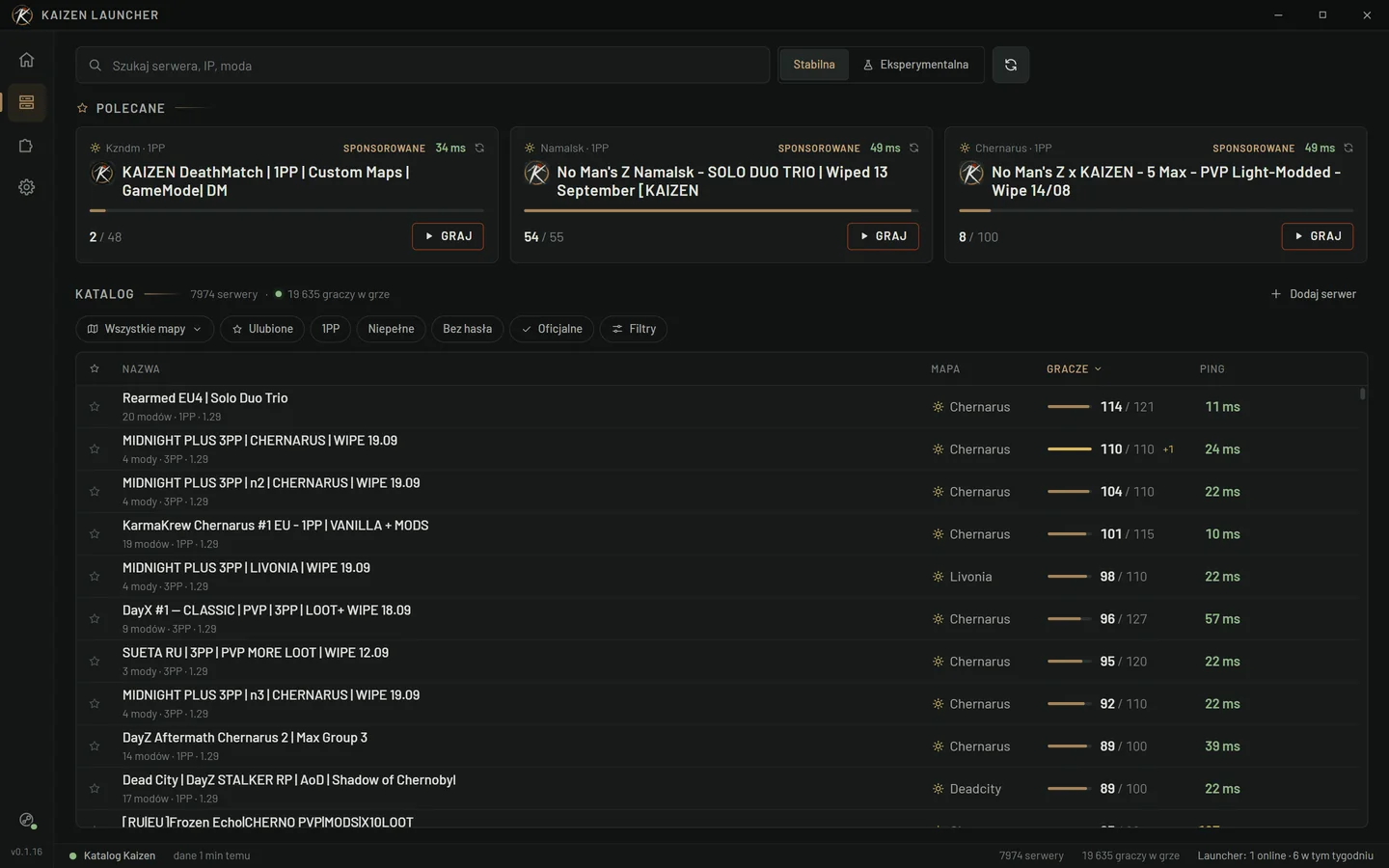
Task: Click Graj on No Man's Z x KAIZEN card
Action: pos(1318,236)
